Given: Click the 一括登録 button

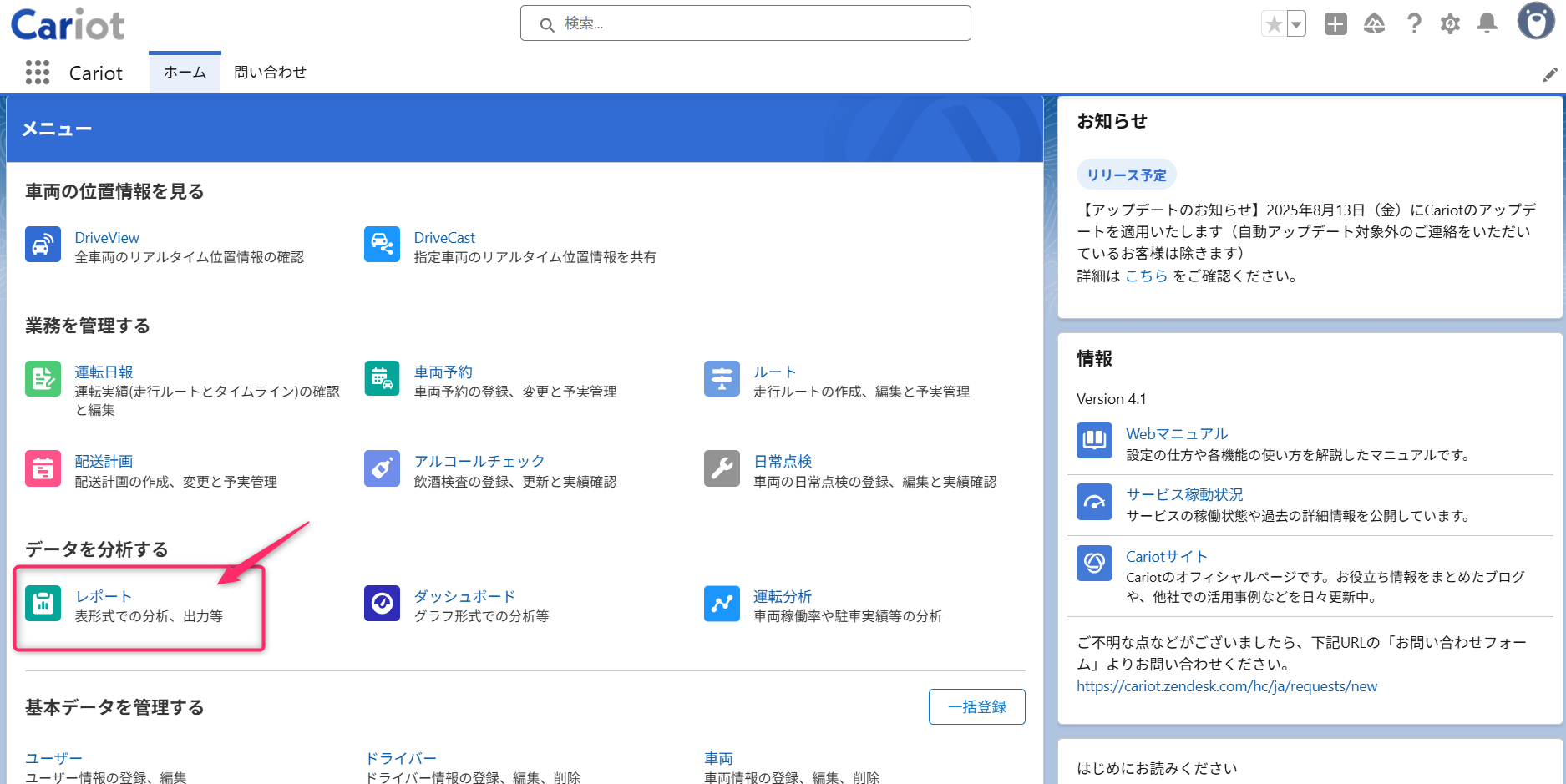Looking at the screenshot, I should tap(976, 707).
